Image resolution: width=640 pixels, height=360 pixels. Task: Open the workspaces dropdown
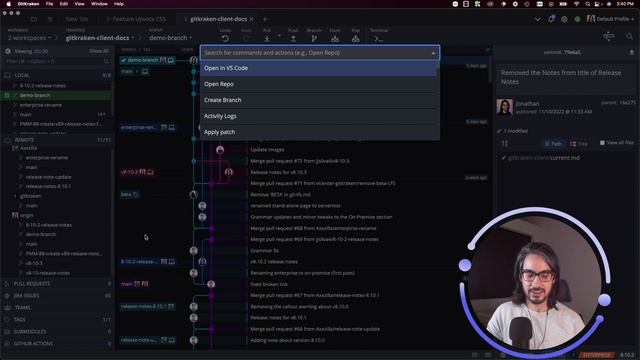click(29, 38)
